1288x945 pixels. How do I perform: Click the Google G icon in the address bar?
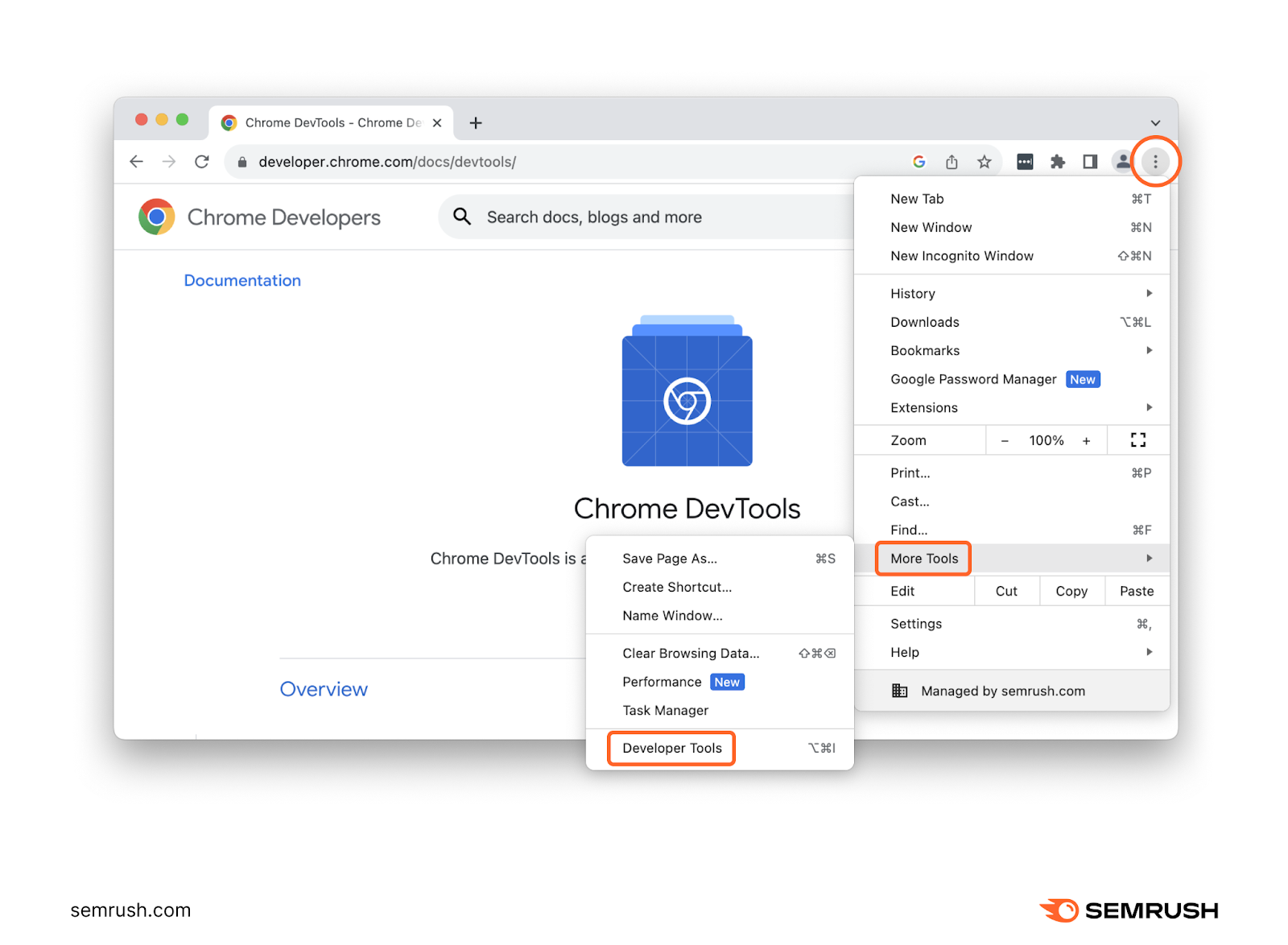[919, 161]
